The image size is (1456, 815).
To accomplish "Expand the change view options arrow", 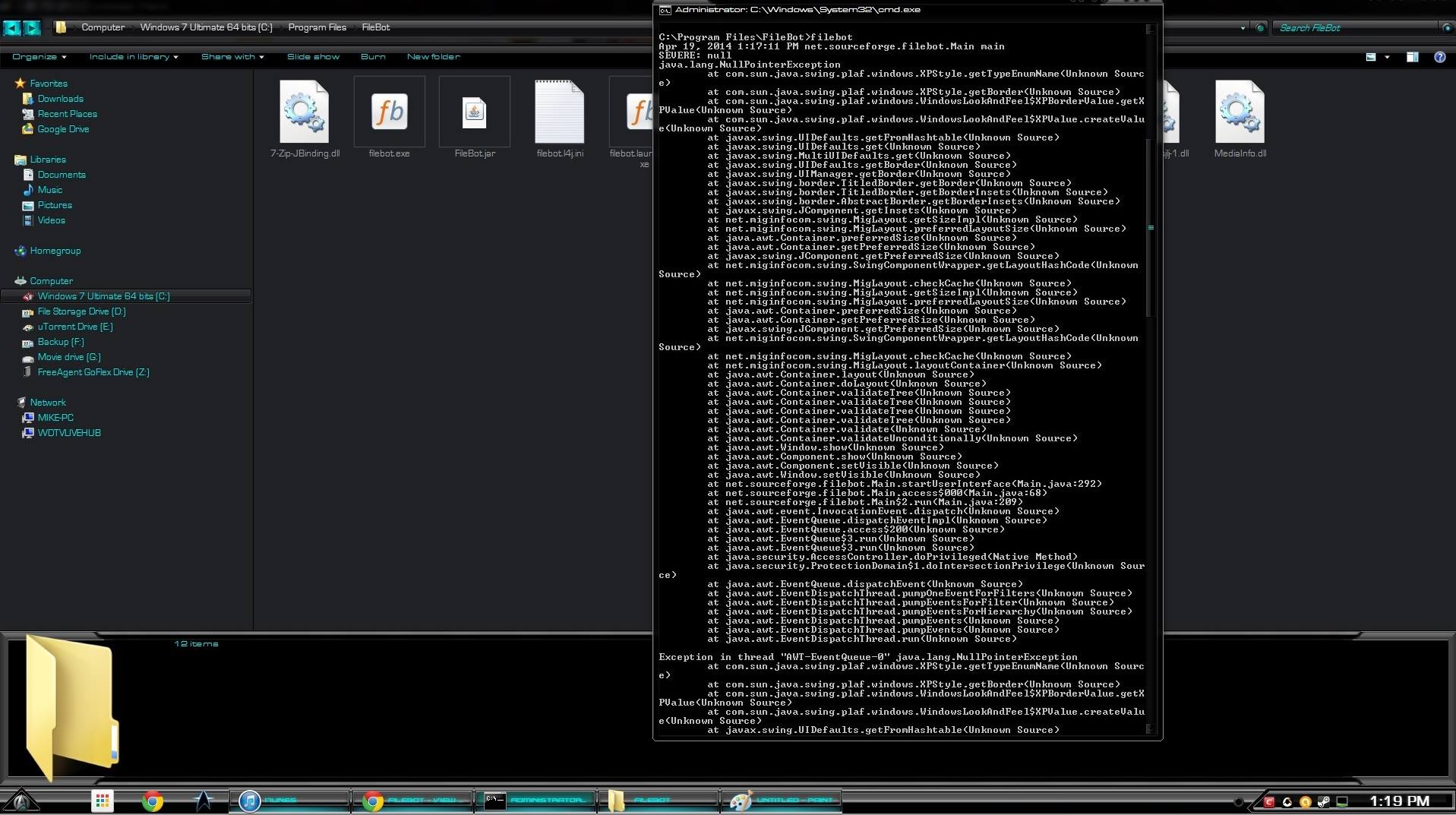I will [x=1388, y=57].
